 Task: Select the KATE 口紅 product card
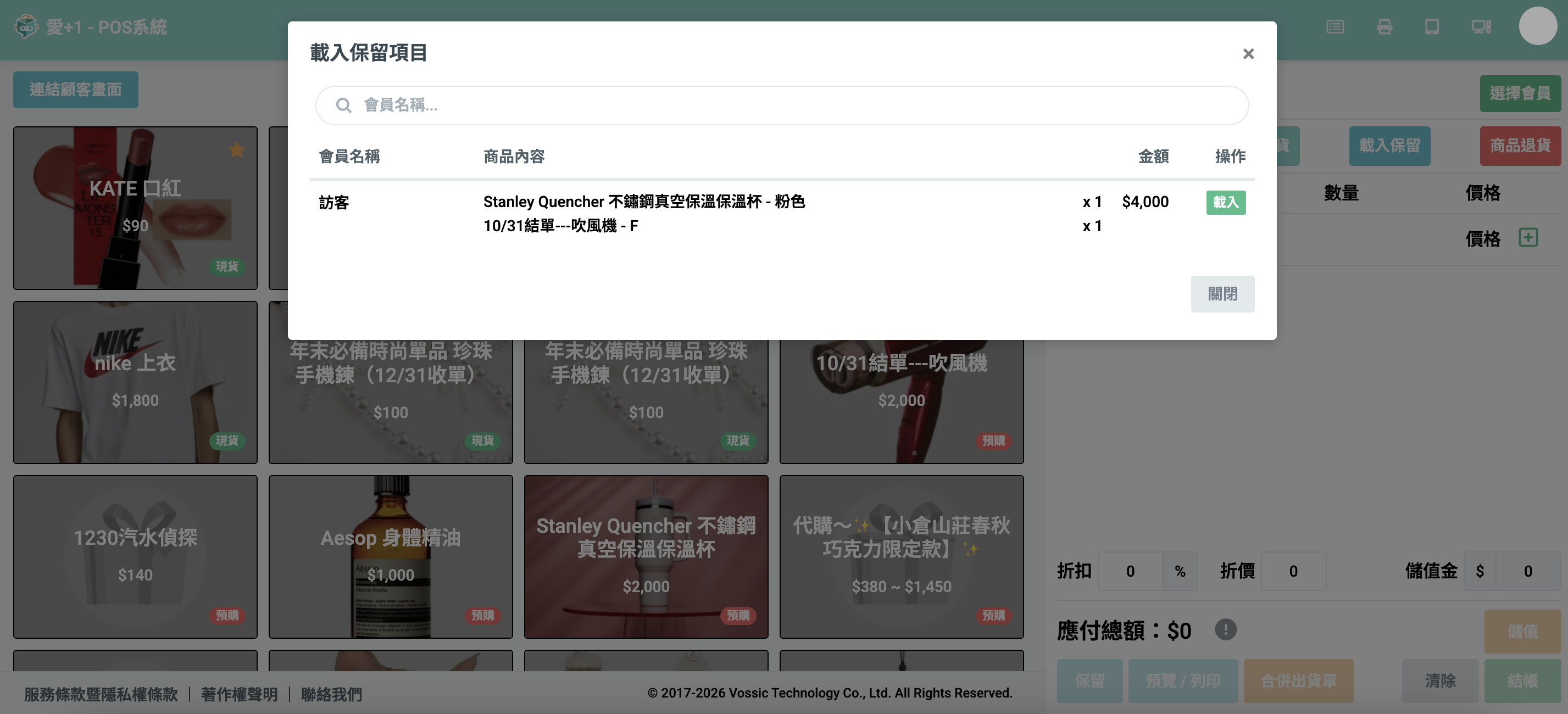click(x=135, y=208)
